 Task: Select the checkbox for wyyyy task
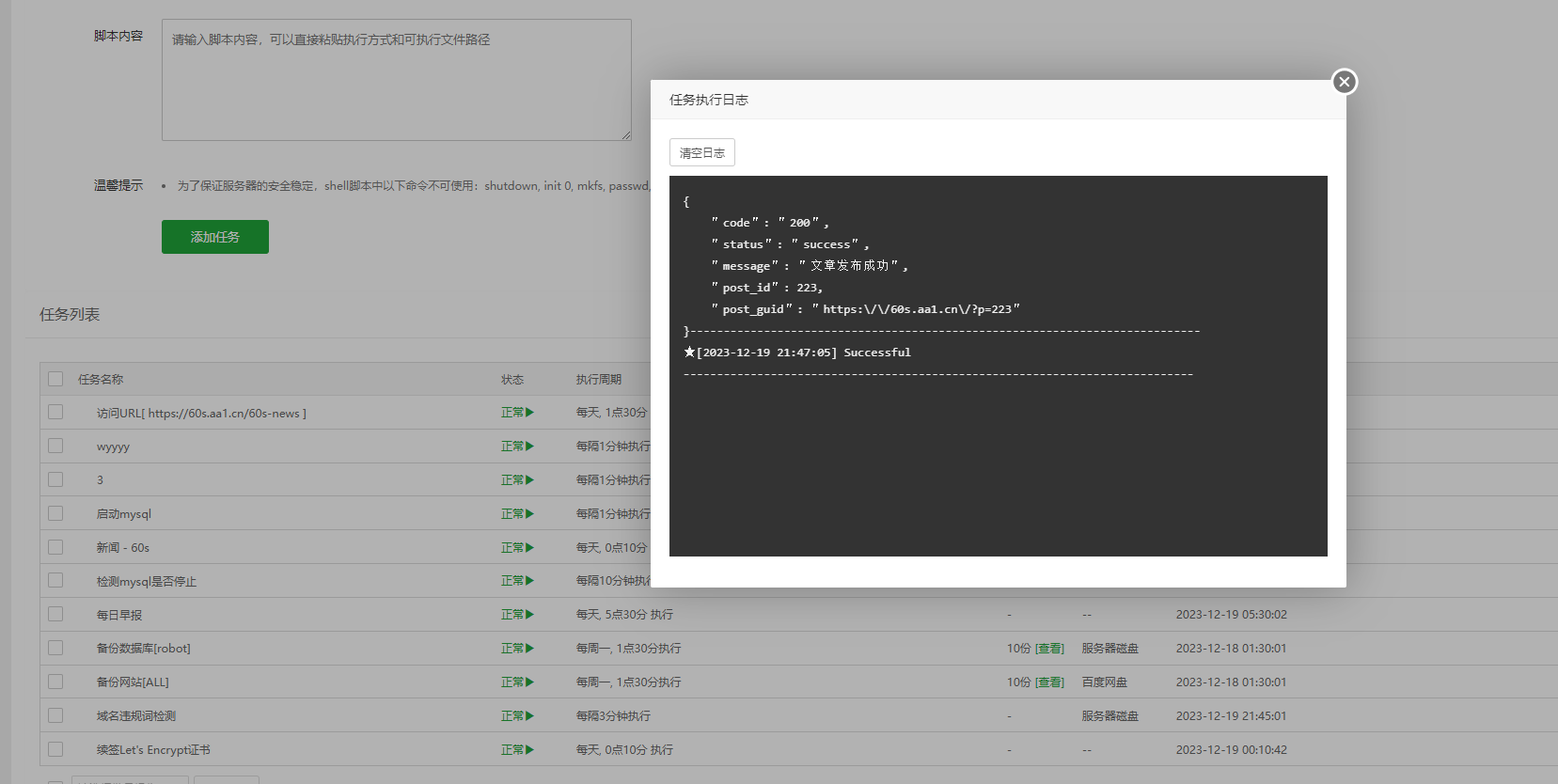[55, 447]
